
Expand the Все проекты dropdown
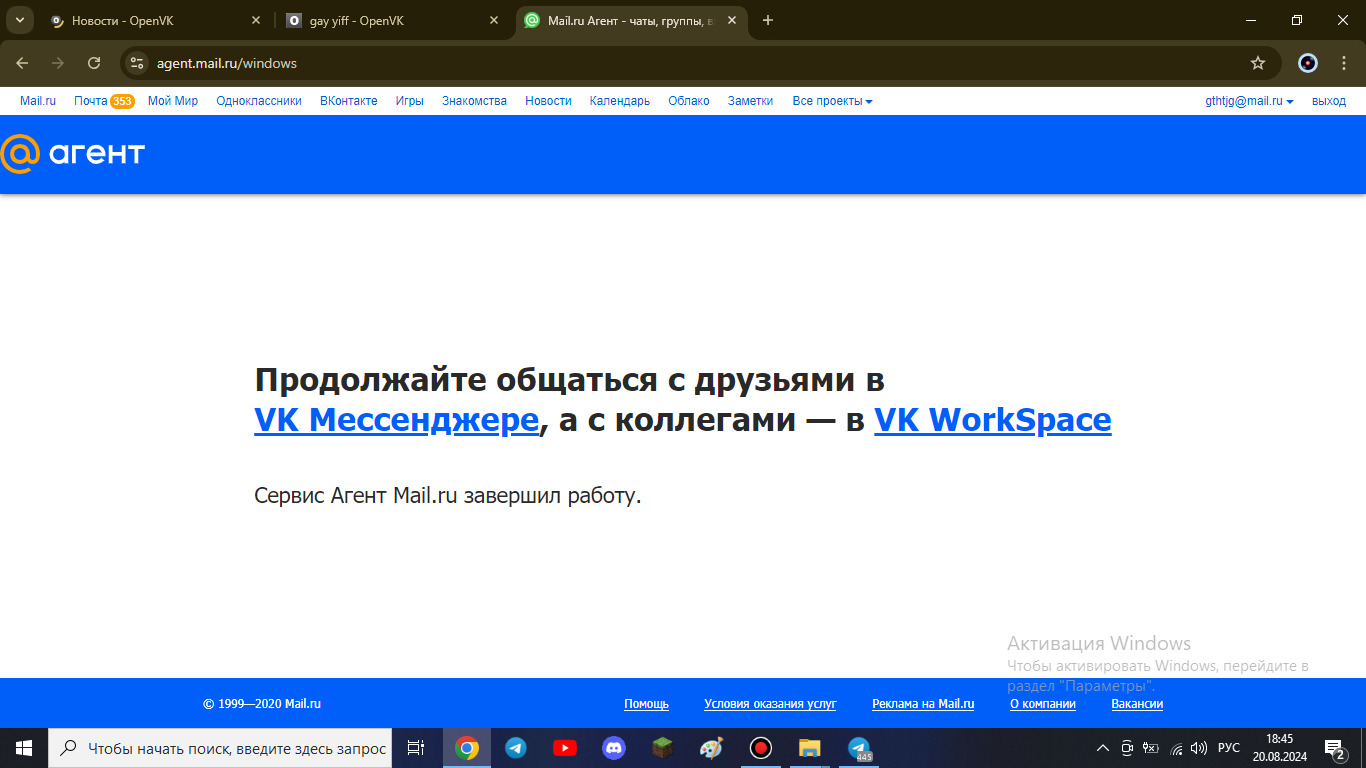pos(832,101)
